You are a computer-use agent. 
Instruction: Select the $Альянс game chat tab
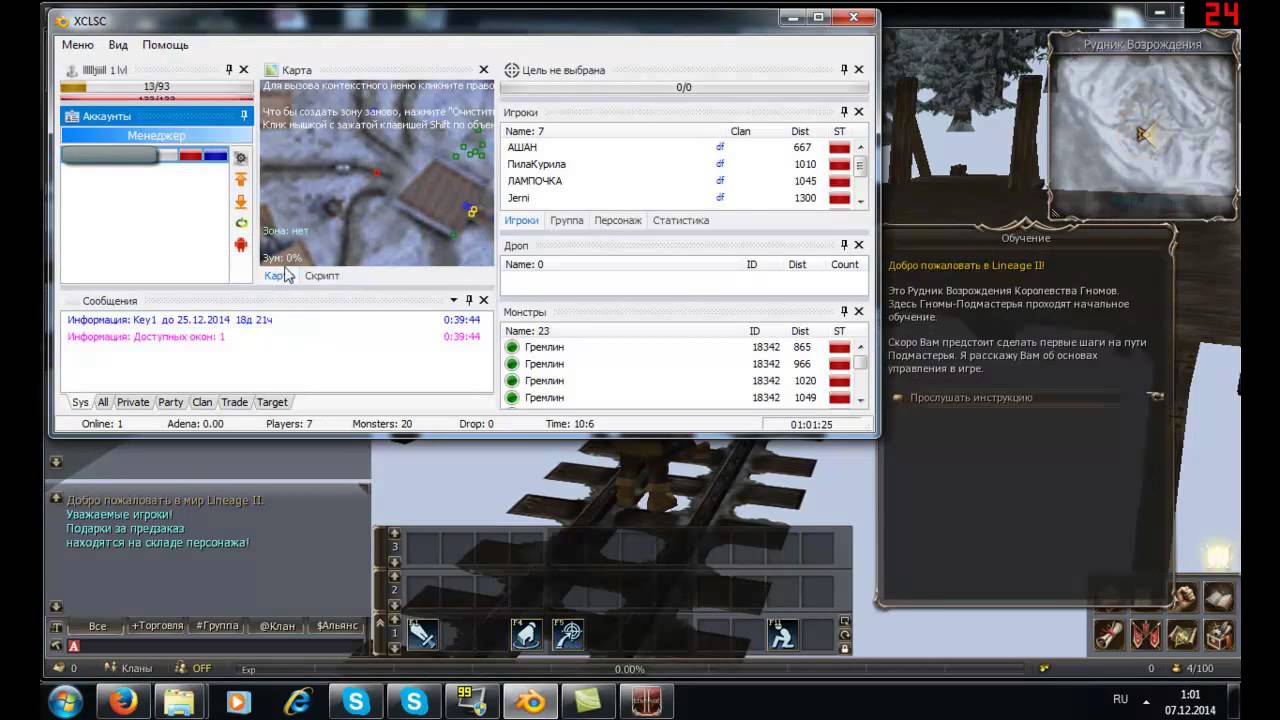(337, 626)
